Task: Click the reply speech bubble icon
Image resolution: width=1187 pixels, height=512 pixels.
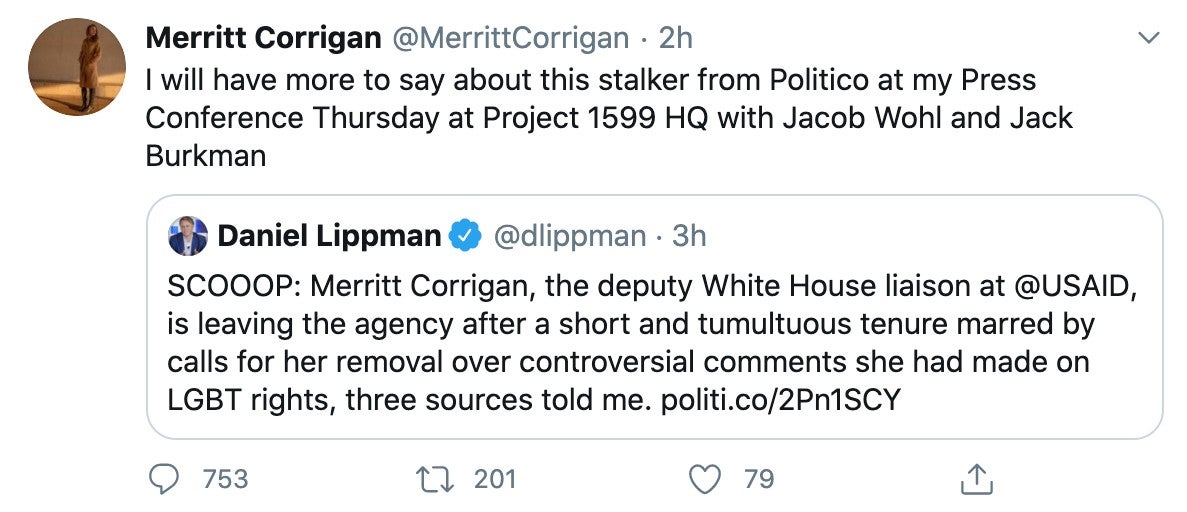Action: [164, 479]
